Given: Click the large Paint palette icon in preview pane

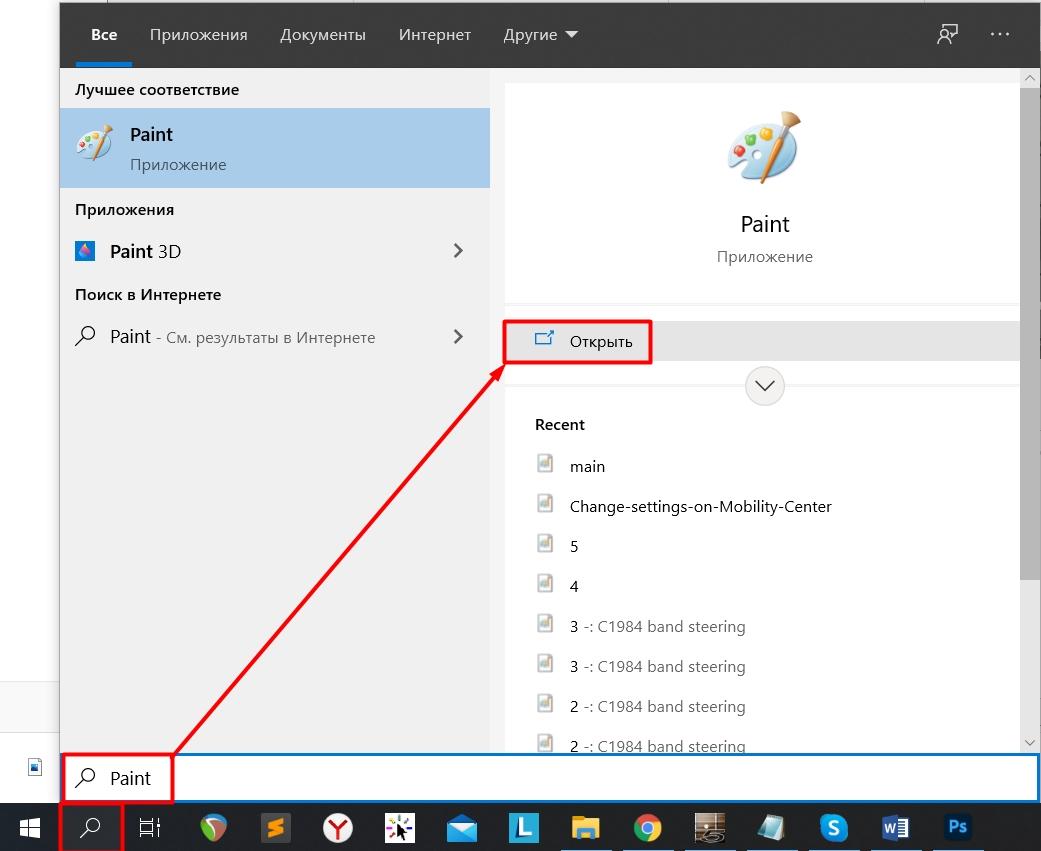Looking at the screenshot, I should click(765, 147).
